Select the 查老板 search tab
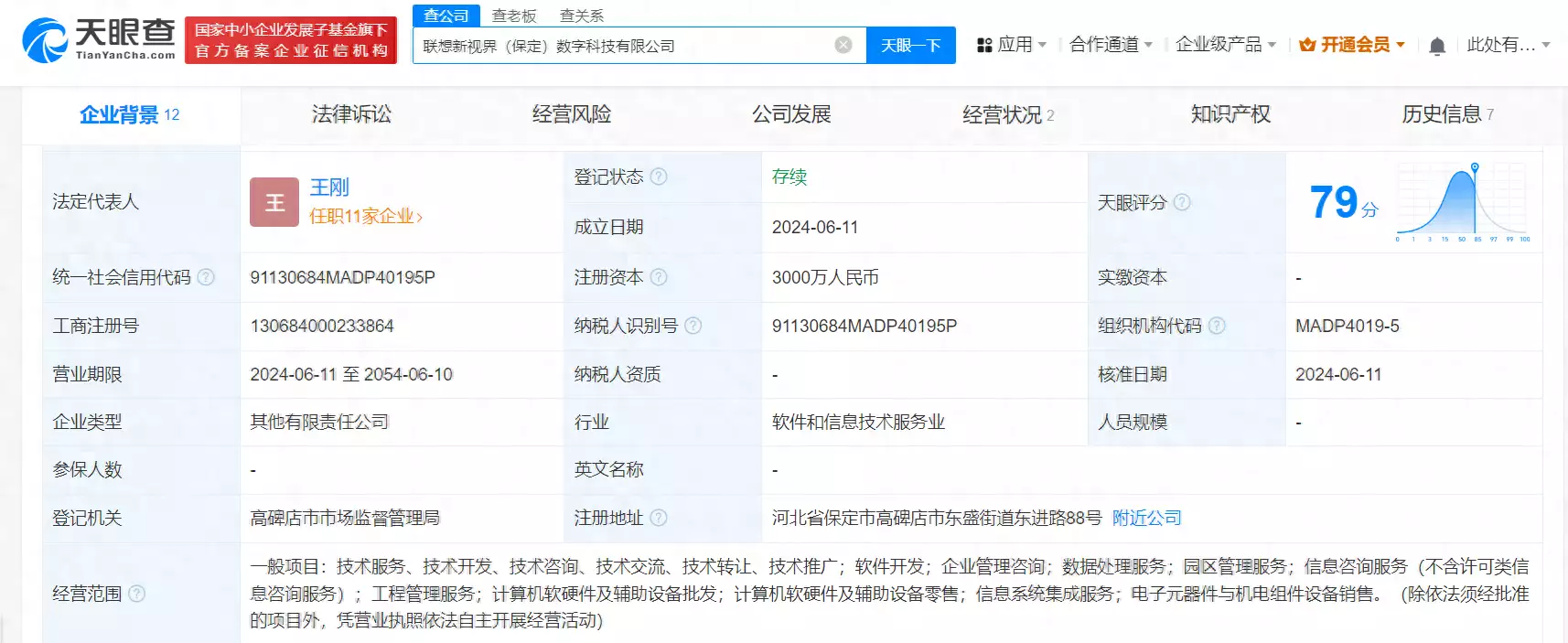This screenshot has height=643, width=1568. [x=514, y=16]
